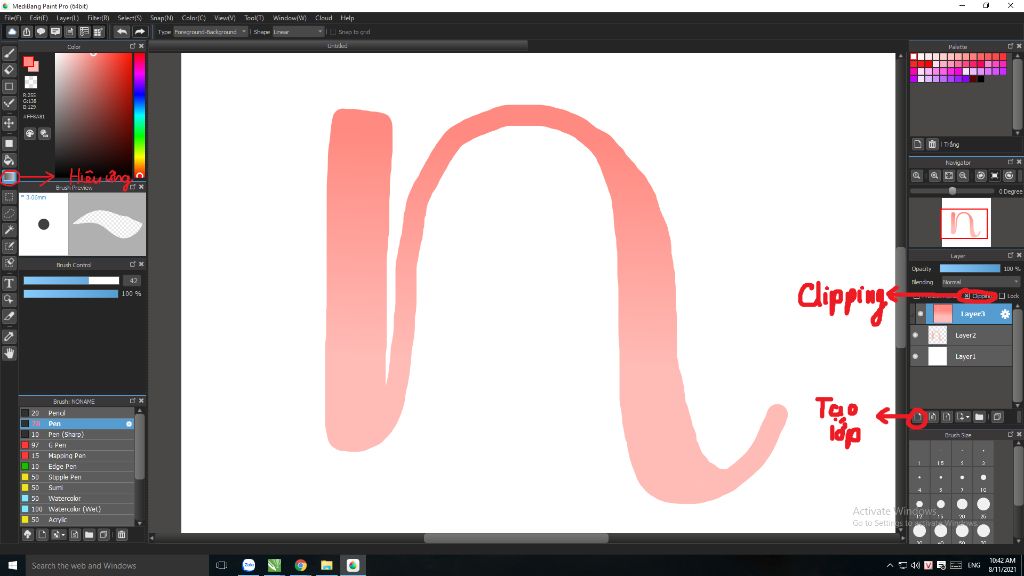Select the Fill rectangle tool
This screenshot has width=1024, height=576.
tap(9, 143)
